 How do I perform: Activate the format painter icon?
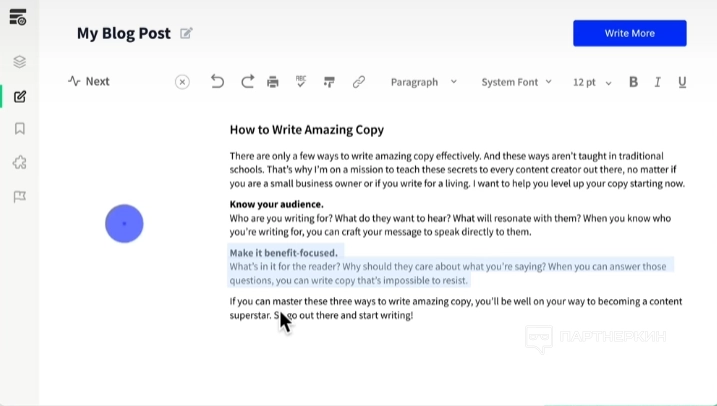click(x=329, y=82)
